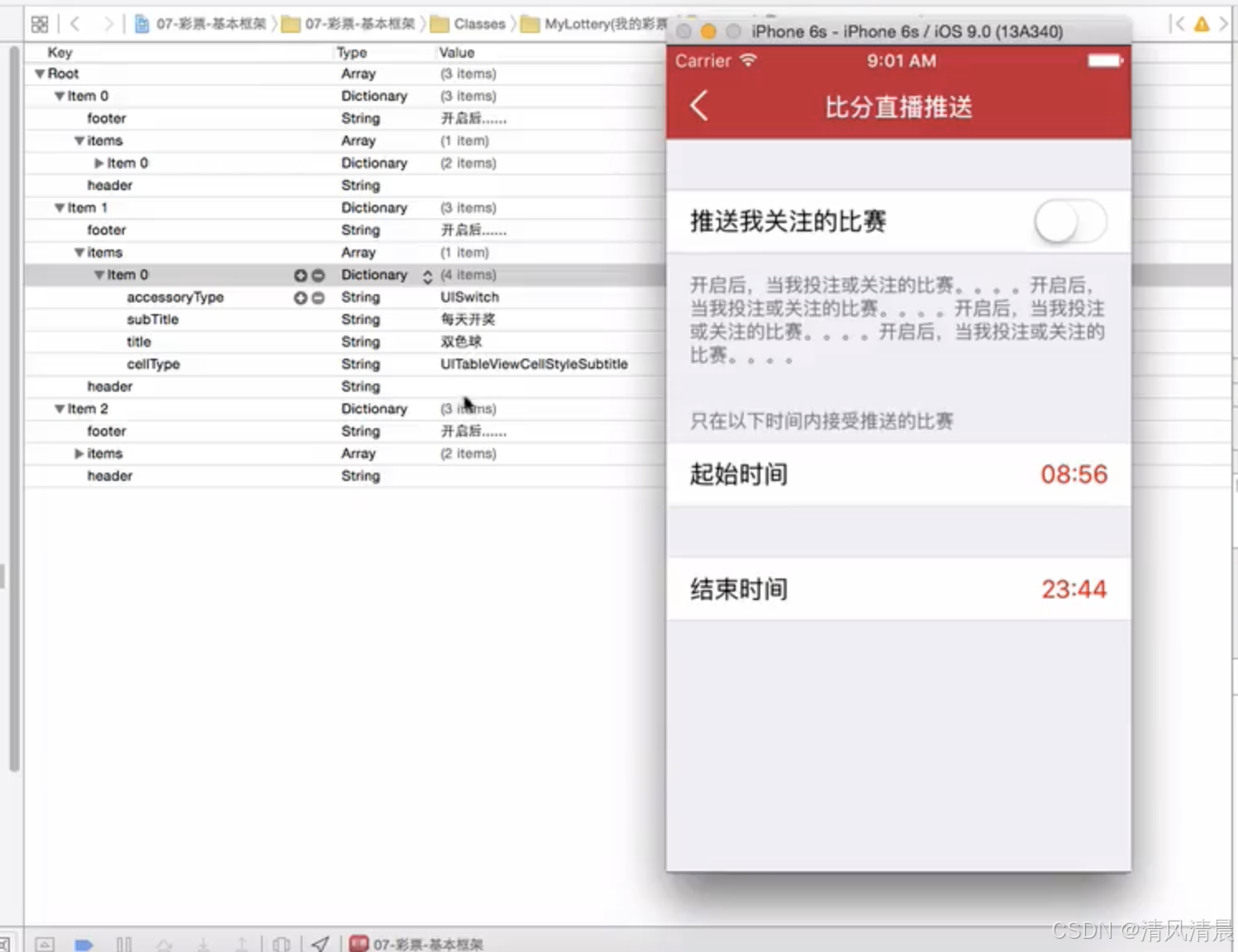The width and height of the screenshot is (1238, 952).
Task: Click the editor vertical scrollbar
Action: [x=14, y=409]
